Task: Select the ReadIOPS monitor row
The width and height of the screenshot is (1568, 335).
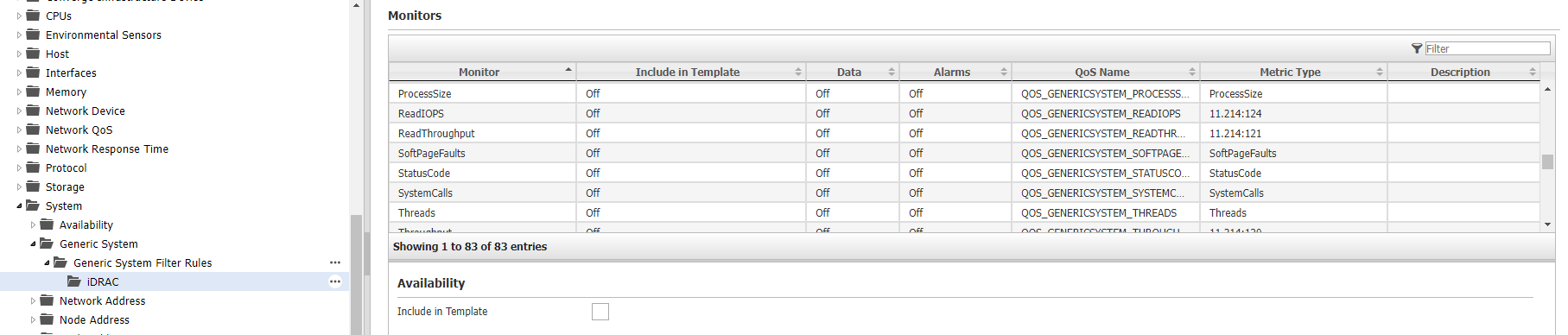Action: (964, 113)
